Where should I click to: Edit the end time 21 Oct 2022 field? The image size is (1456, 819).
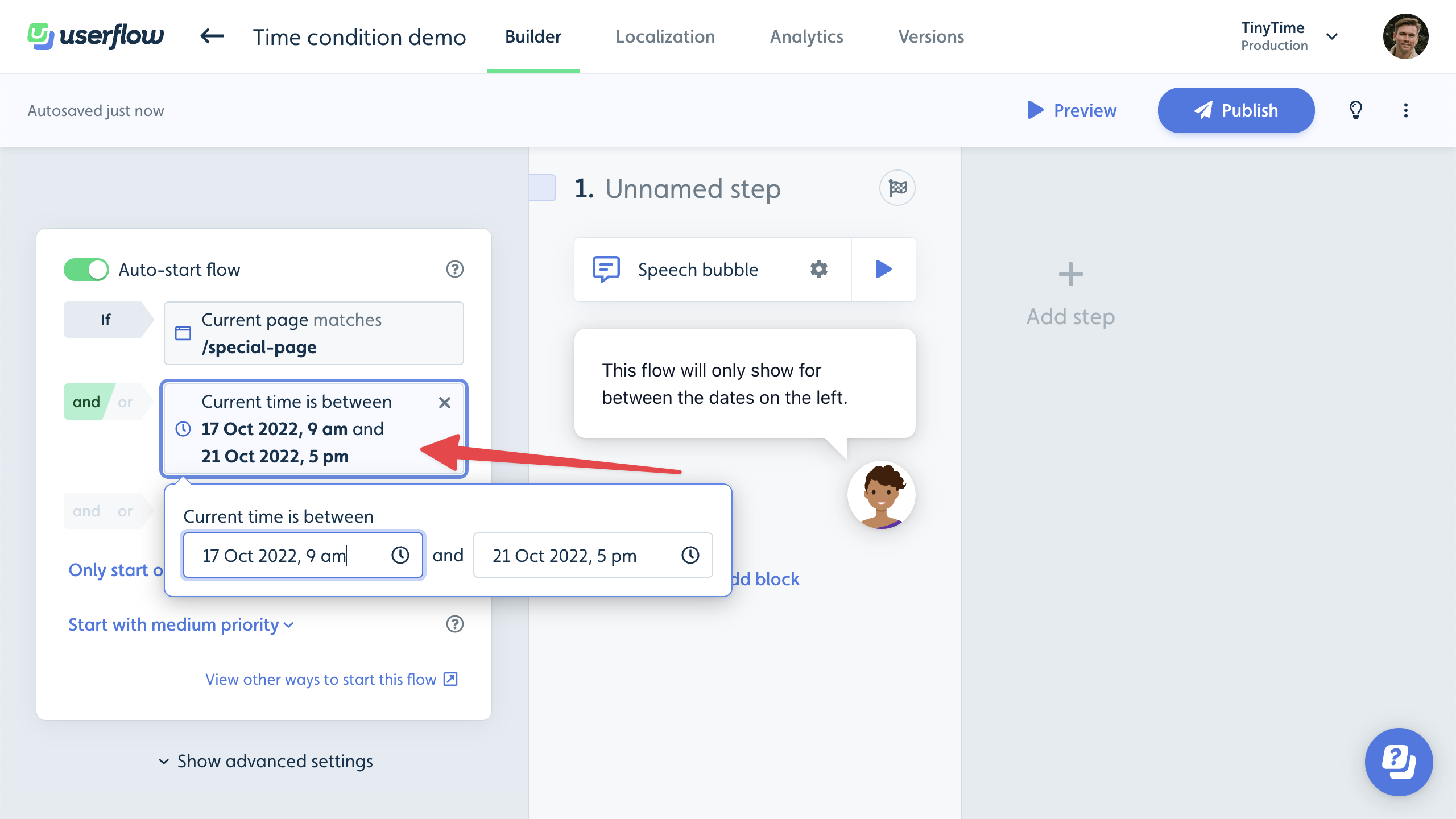(593, 555)
